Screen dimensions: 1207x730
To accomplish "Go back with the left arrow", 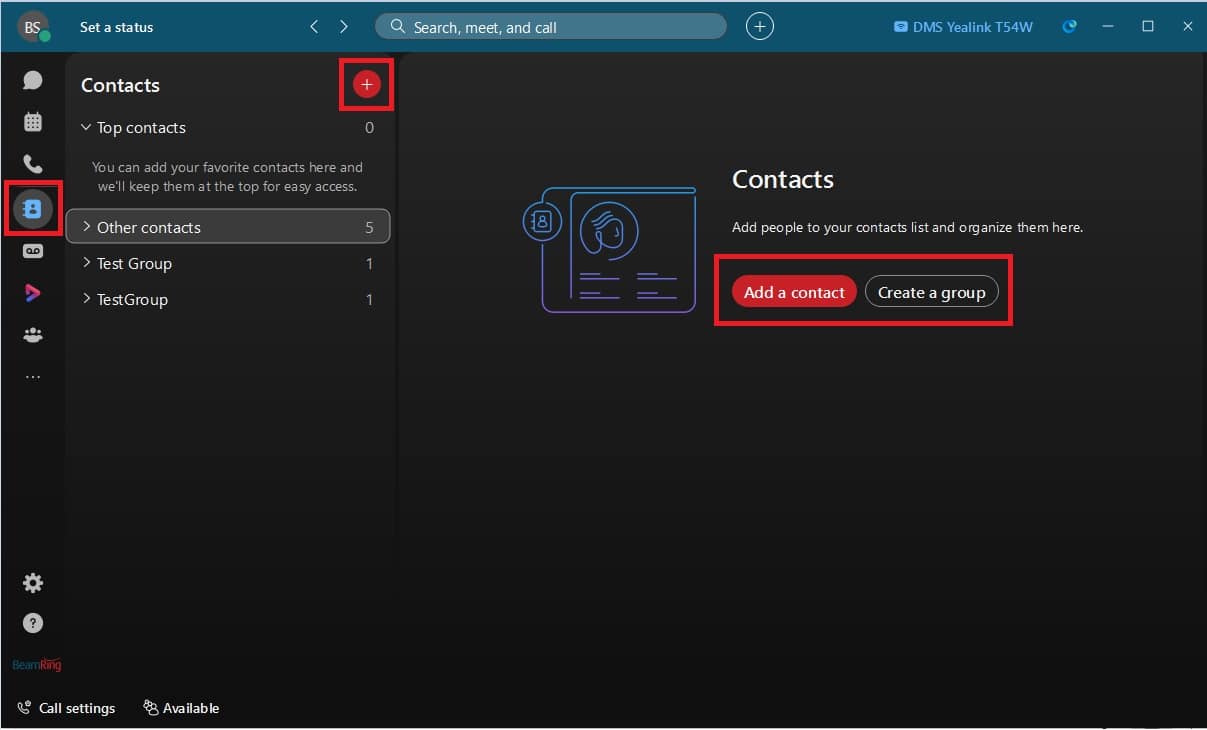I will tap(314, 27).
